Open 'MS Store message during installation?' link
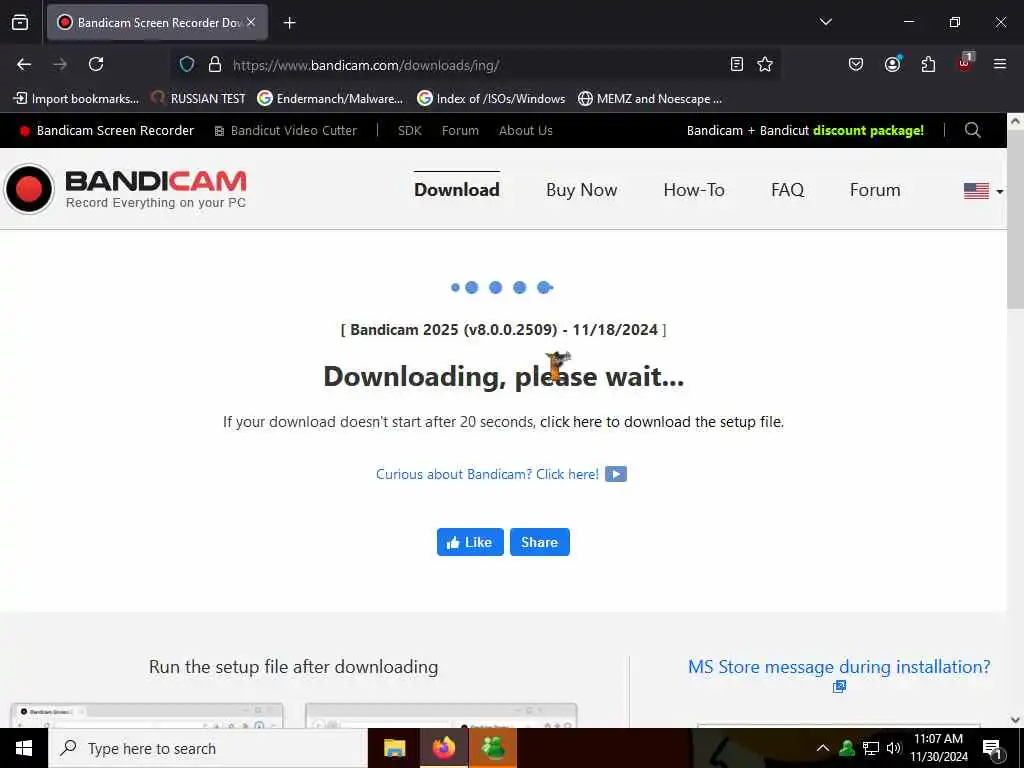1024x768 pixels. [x=839, y=667]
